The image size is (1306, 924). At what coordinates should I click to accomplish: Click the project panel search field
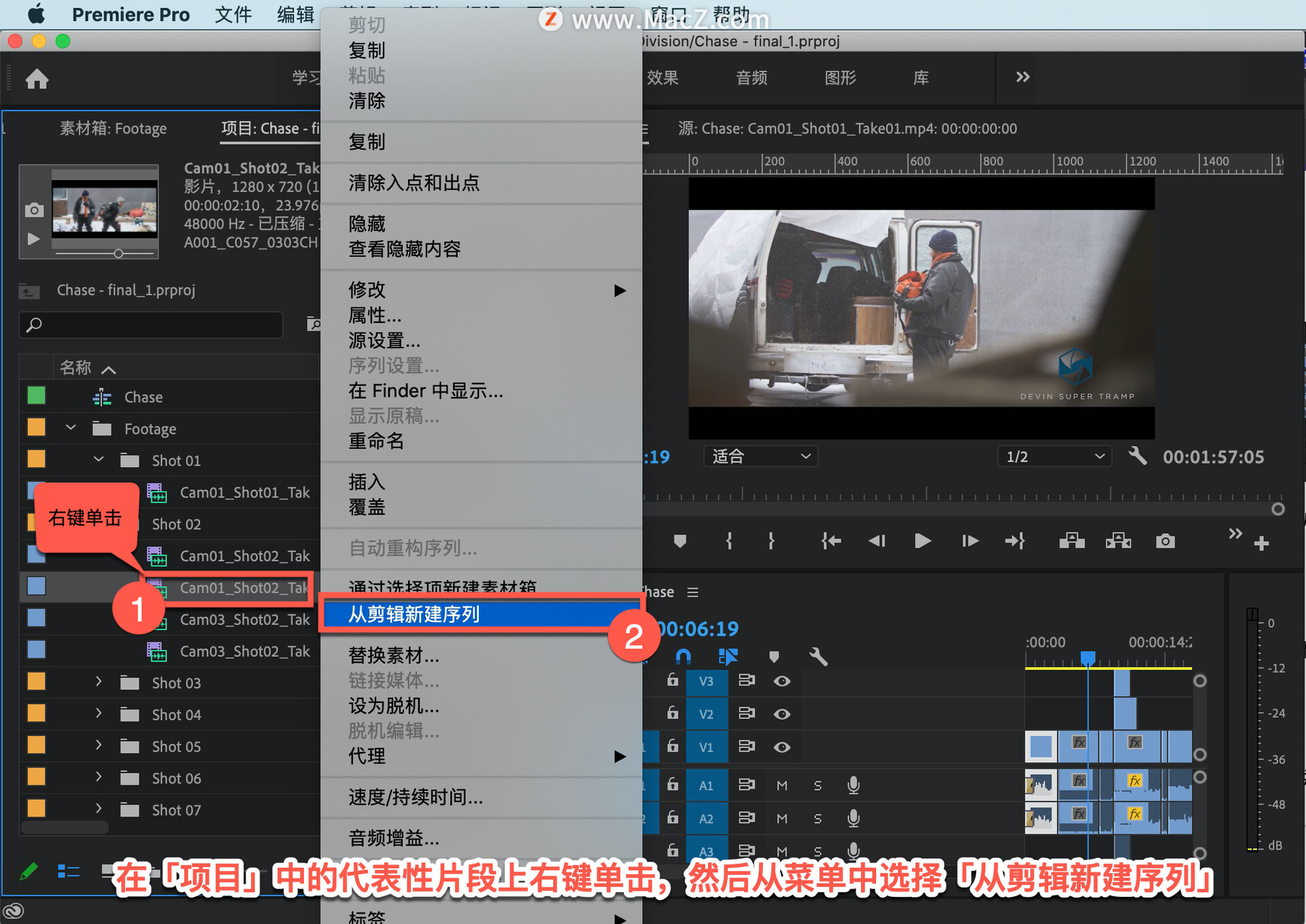pos(151,325)
